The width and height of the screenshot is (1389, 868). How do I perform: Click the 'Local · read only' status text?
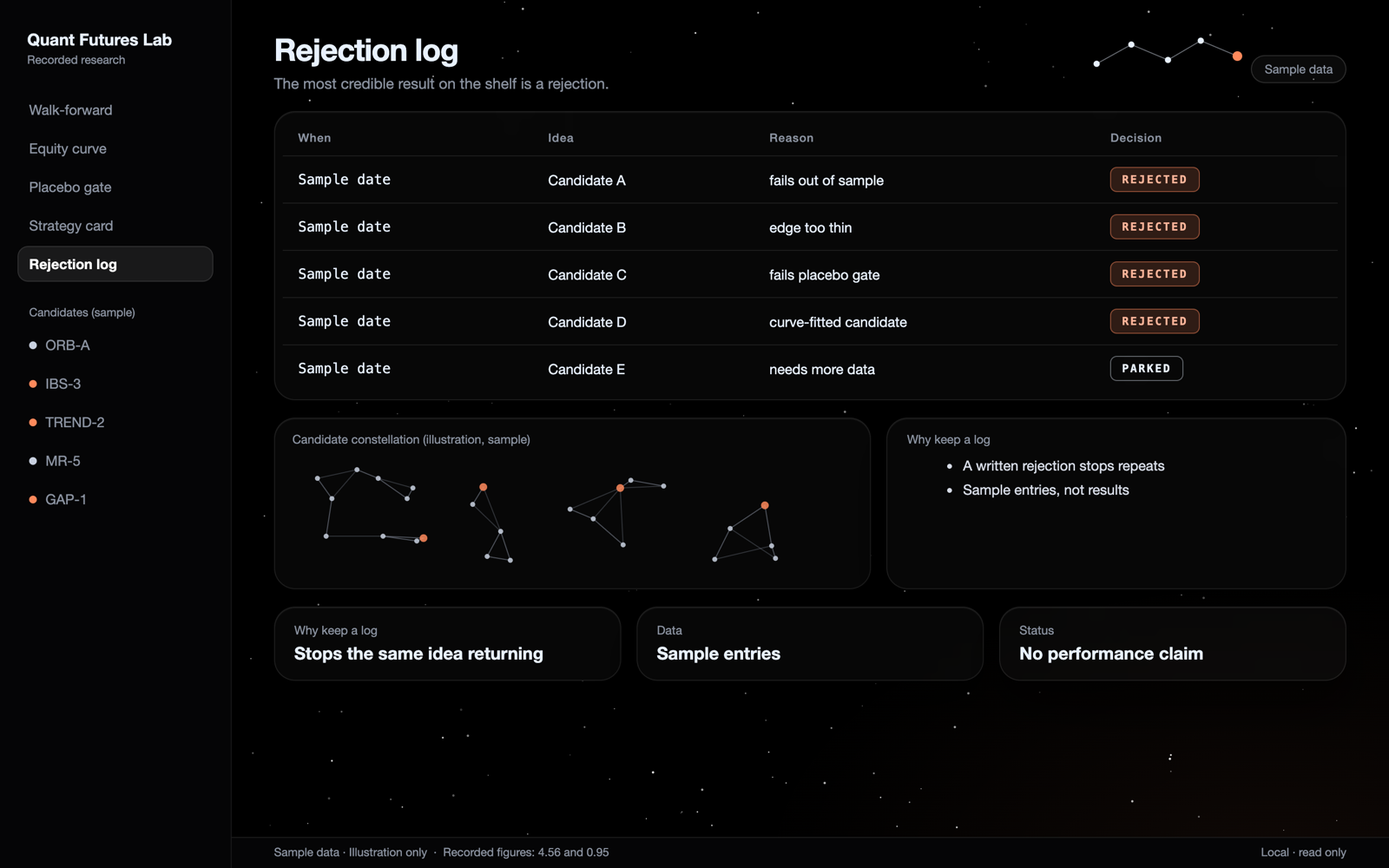coord(1303,852)
